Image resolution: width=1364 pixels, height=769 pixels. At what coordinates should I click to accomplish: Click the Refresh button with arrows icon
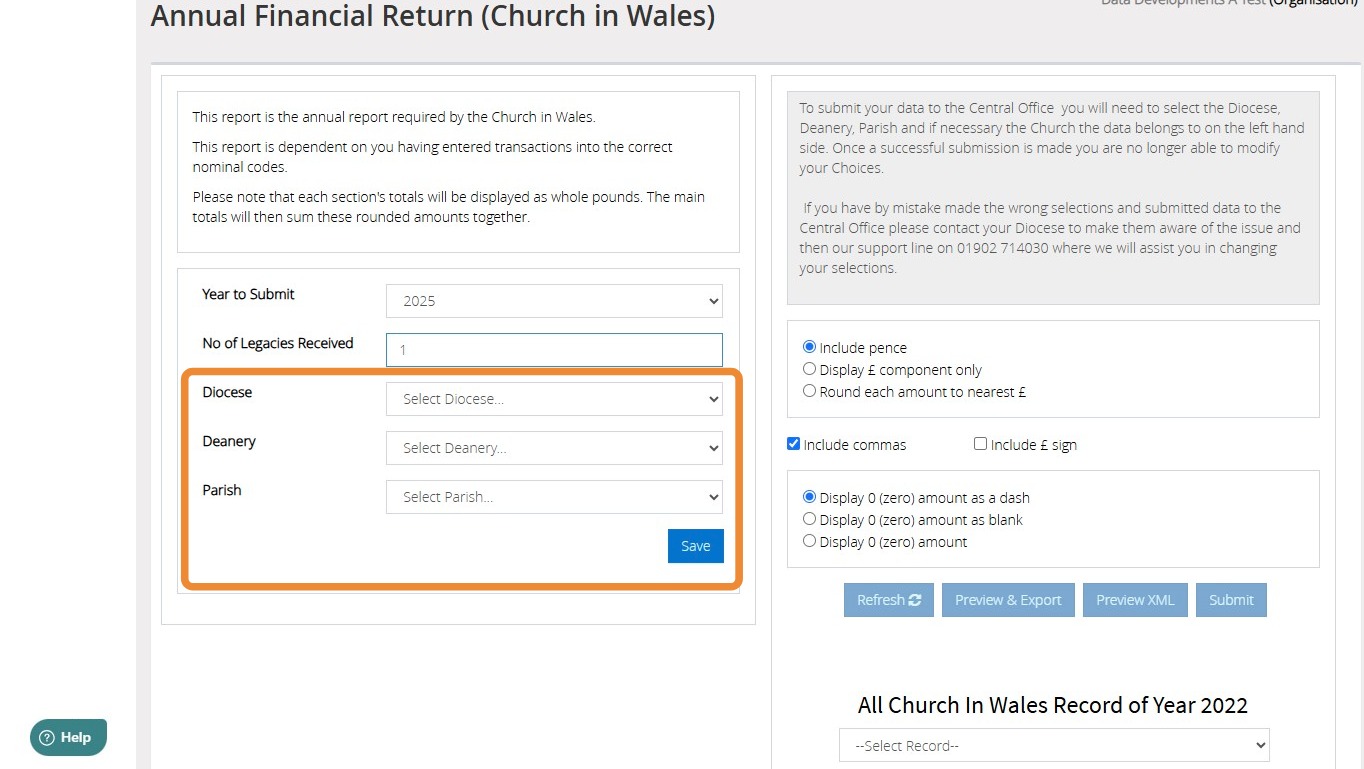(889, 600)
